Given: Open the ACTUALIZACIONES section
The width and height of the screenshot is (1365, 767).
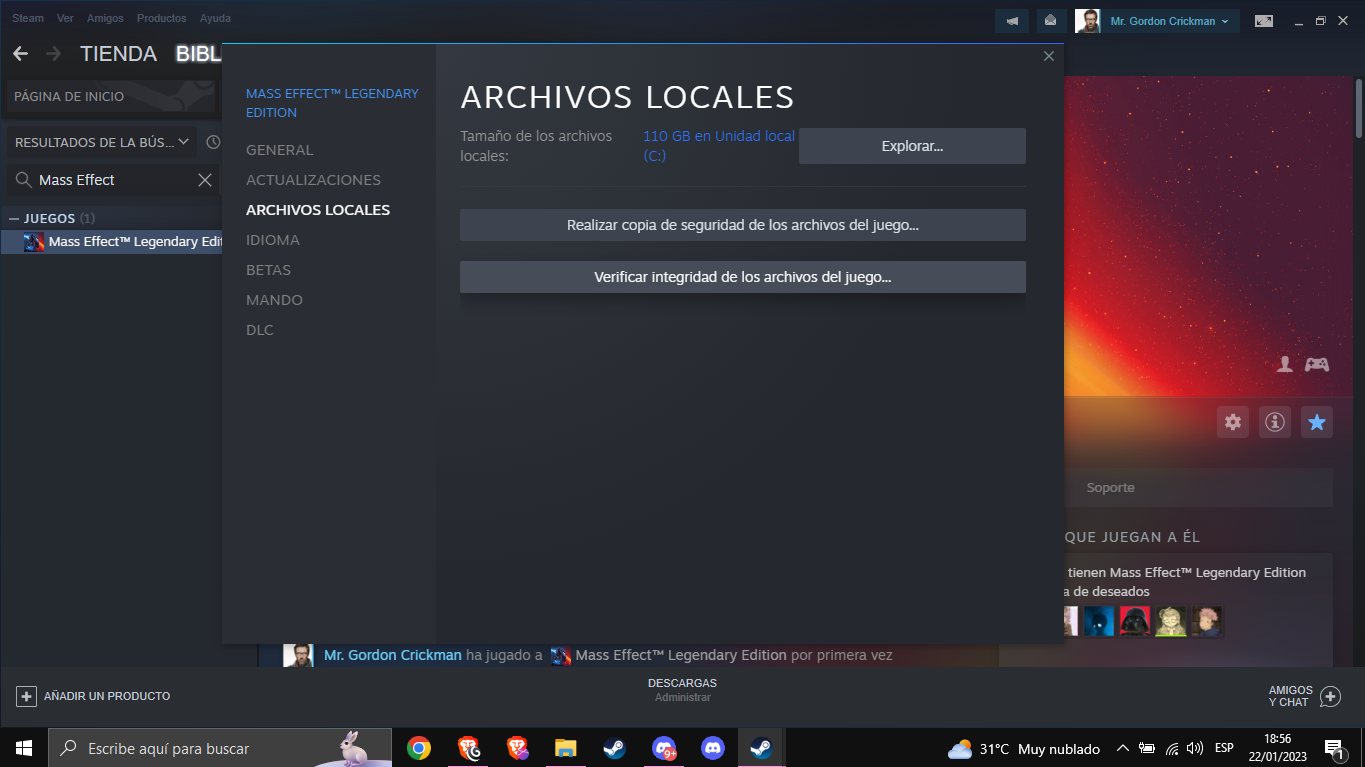Looking at the screenshot, I should coord(313,180).
